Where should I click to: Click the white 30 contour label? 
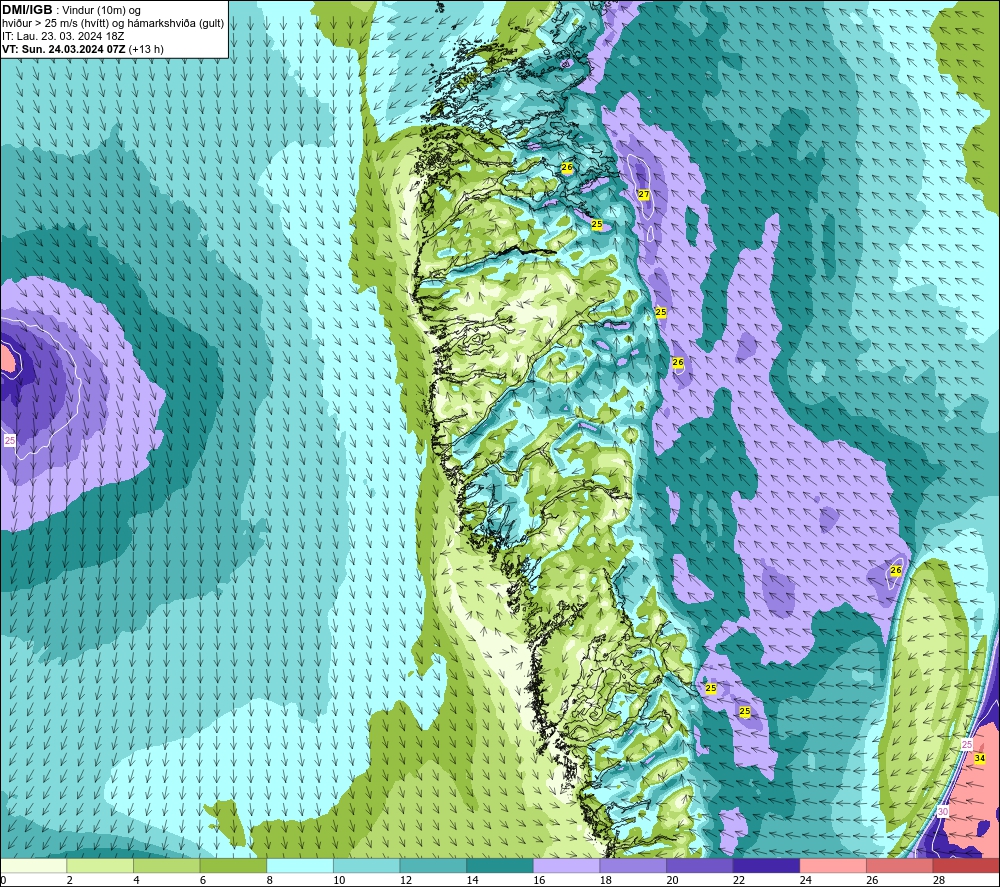[943, 812]
